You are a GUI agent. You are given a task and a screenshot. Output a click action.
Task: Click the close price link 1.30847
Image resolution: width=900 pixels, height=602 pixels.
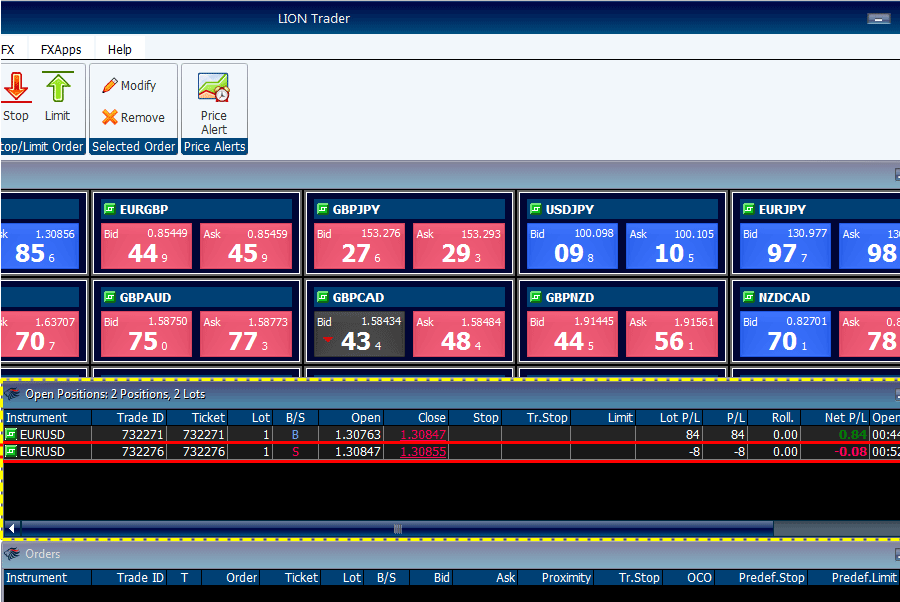pos(423,434)
